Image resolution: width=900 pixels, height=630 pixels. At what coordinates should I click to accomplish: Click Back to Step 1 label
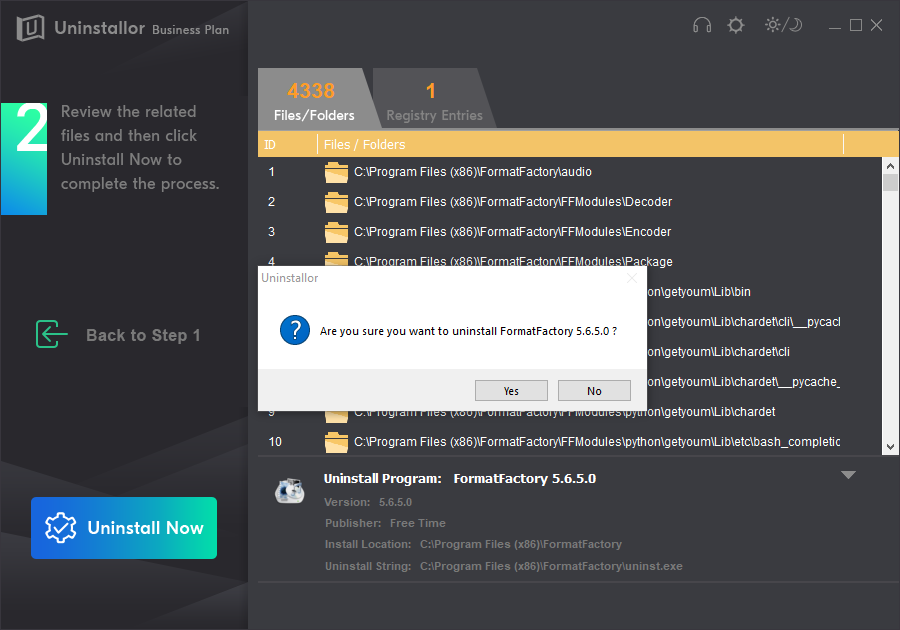point(143,335)
